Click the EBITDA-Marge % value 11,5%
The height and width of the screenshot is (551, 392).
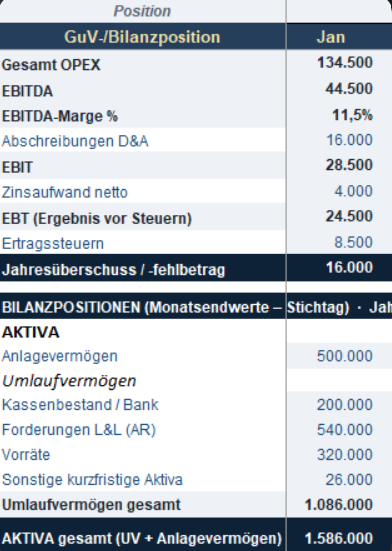352,115
